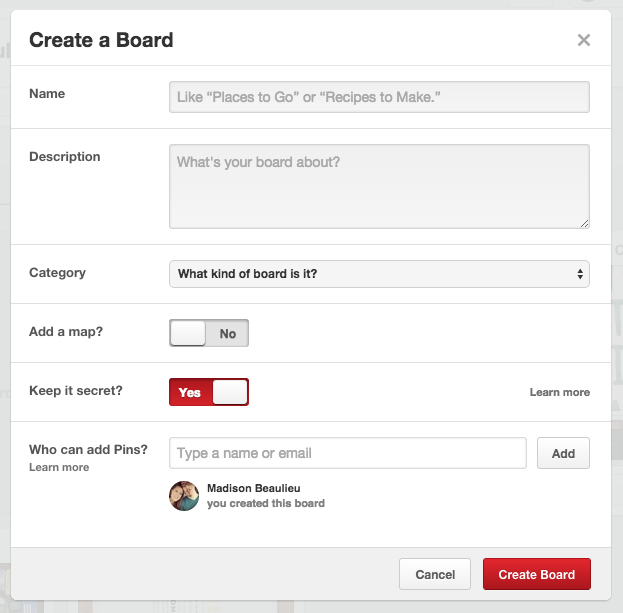Open the Category dropdown
The height and width of the screenshot is (613, 623).
[x=379, y=274]
